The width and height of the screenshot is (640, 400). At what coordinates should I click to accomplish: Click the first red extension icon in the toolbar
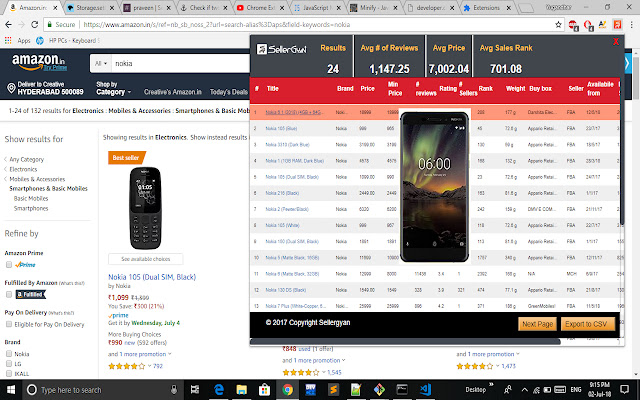573,25
